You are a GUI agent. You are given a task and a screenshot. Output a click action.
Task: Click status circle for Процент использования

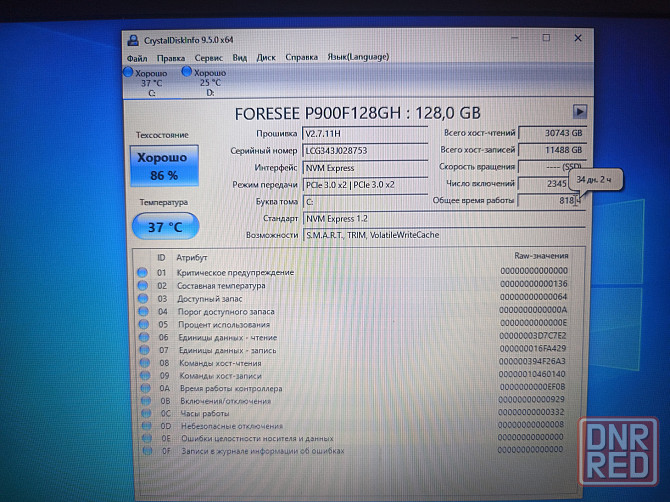(x=144, y=324)
